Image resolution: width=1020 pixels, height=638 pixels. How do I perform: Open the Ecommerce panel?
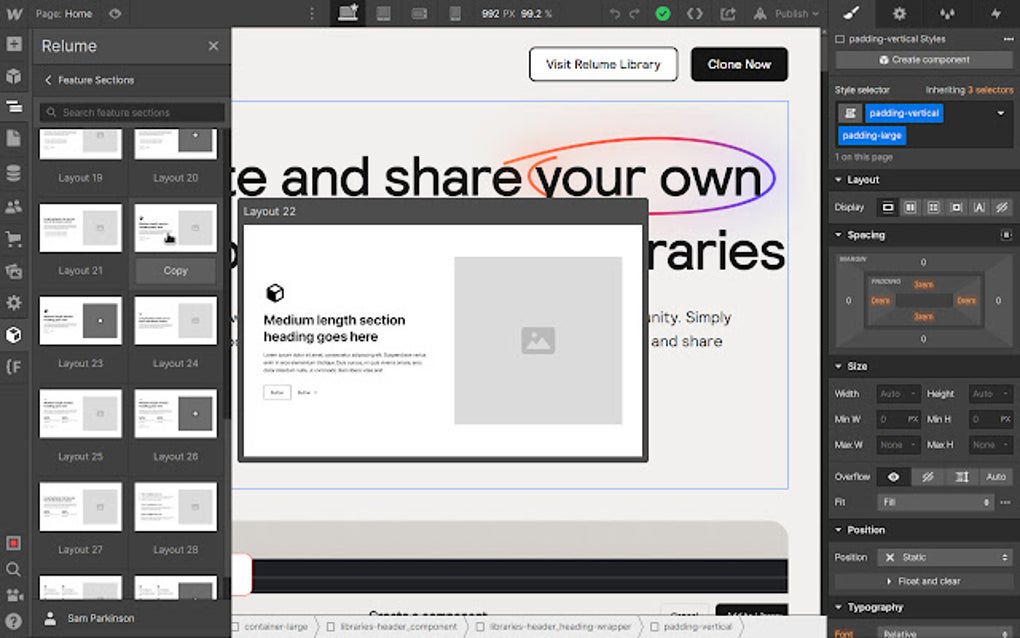pos(14,236)
